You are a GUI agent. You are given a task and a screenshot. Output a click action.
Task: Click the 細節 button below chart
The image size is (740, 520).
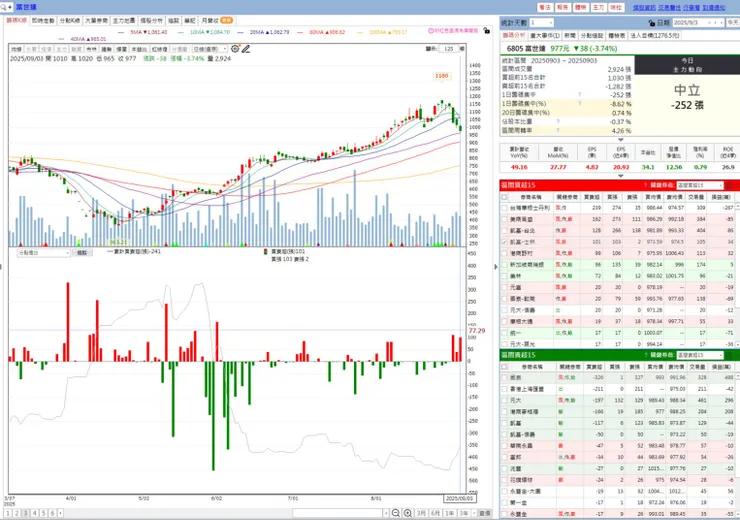(x=82, y=253)
